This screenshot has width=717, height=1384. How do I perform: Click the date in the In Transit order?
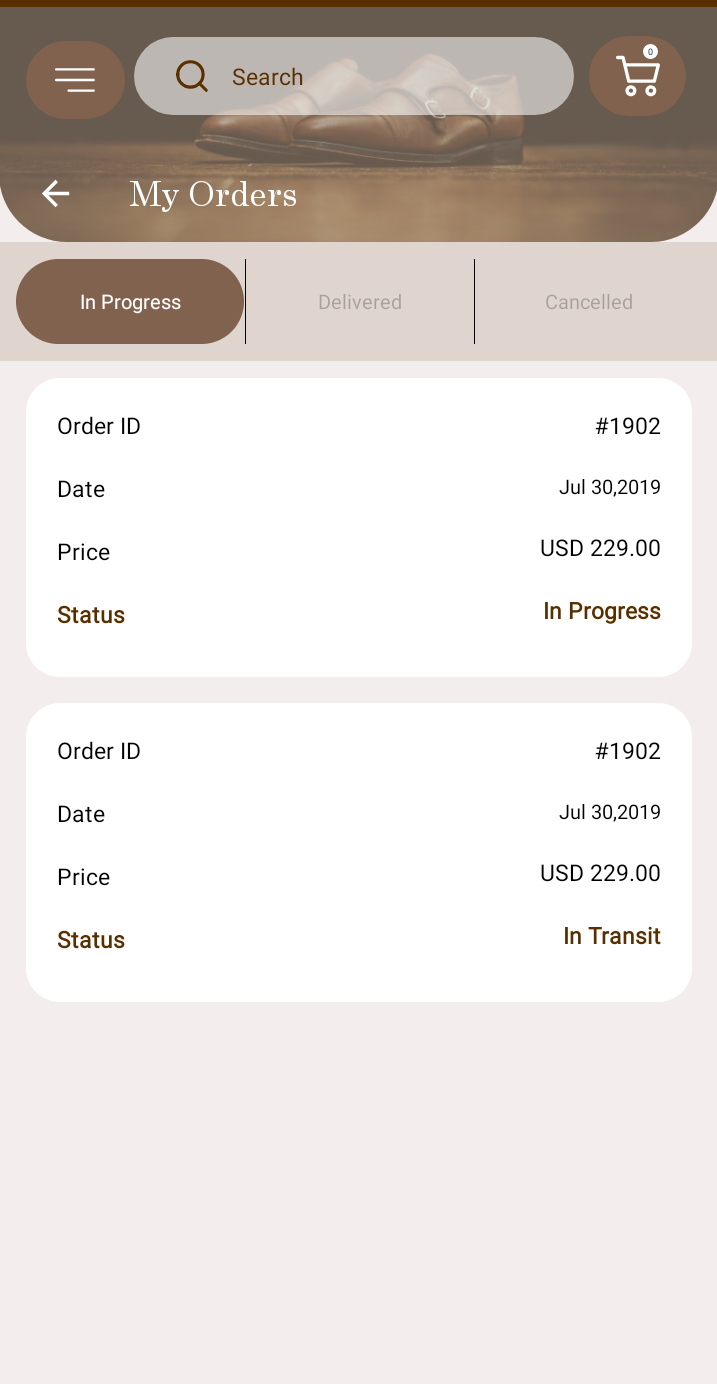point(610,812)
